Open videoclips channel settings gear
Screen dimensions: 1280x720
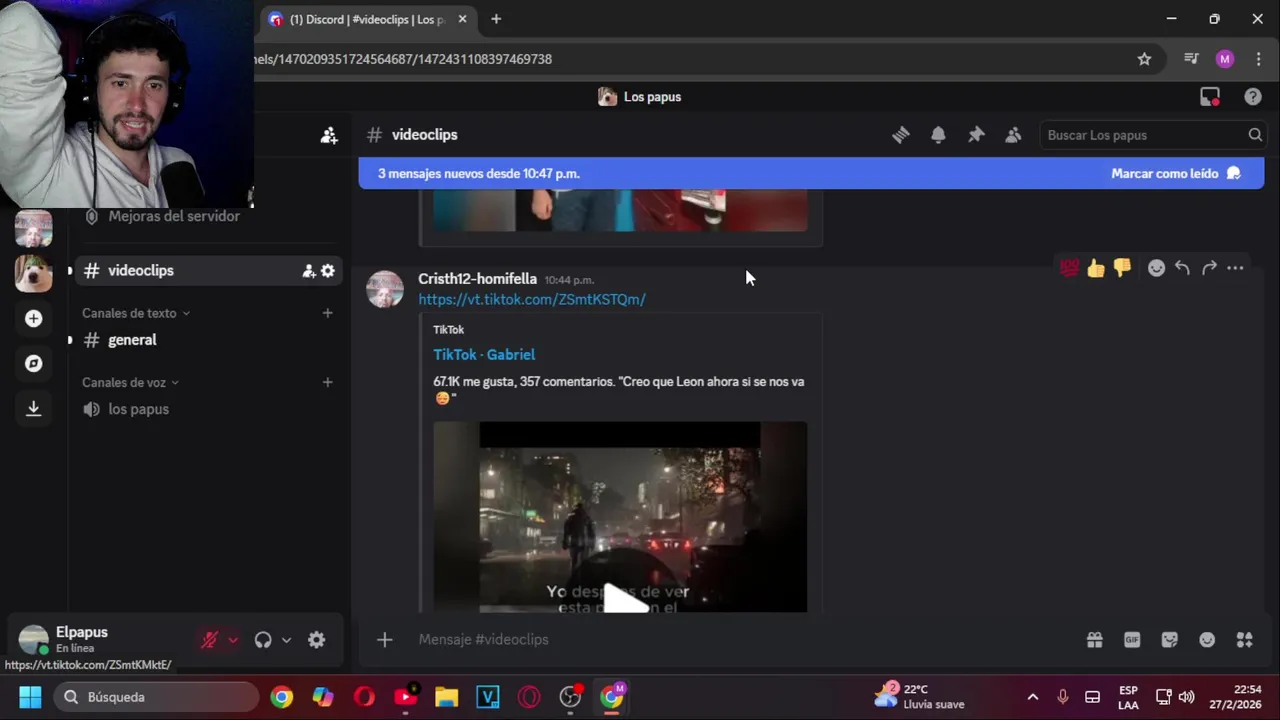pyautogui.click(x=328, y=271)
